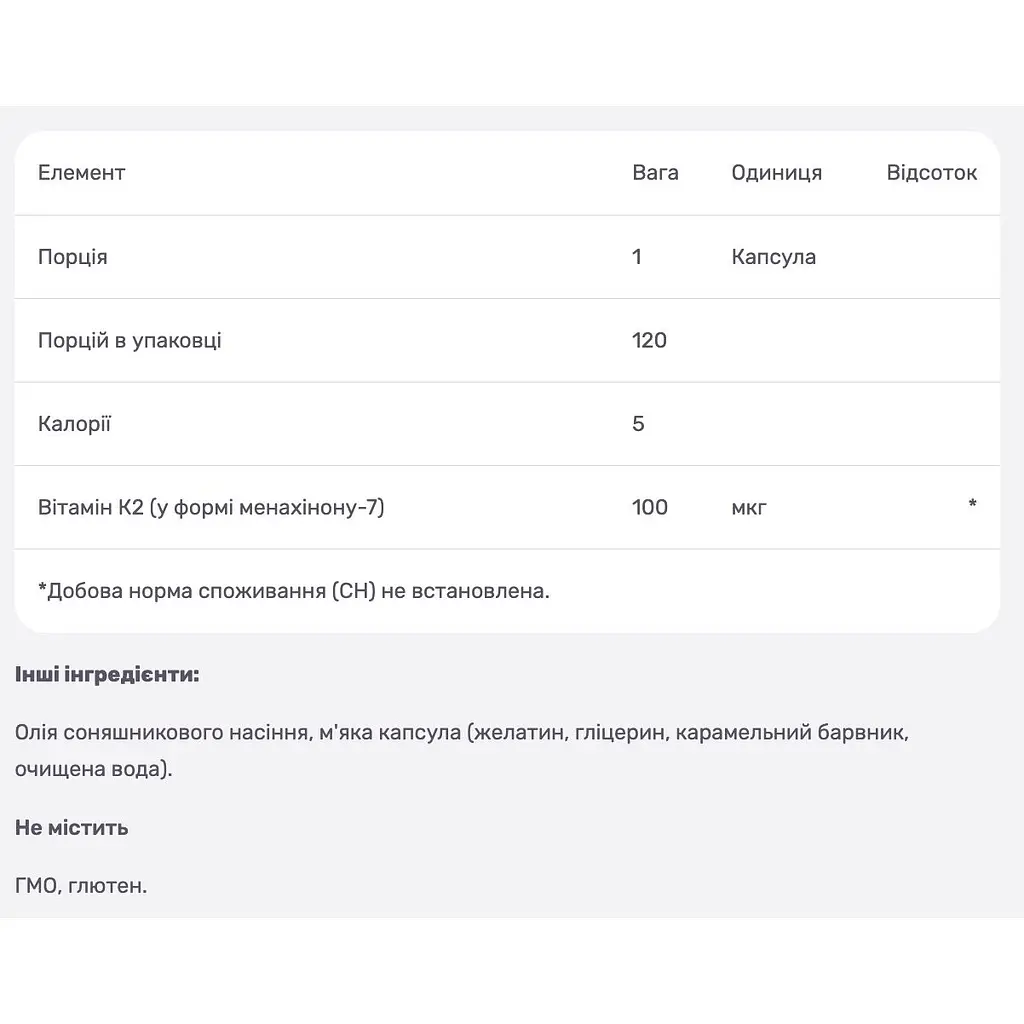Click the 'мкг' unit cell
1024x1024 pixels.
point(749,508)
